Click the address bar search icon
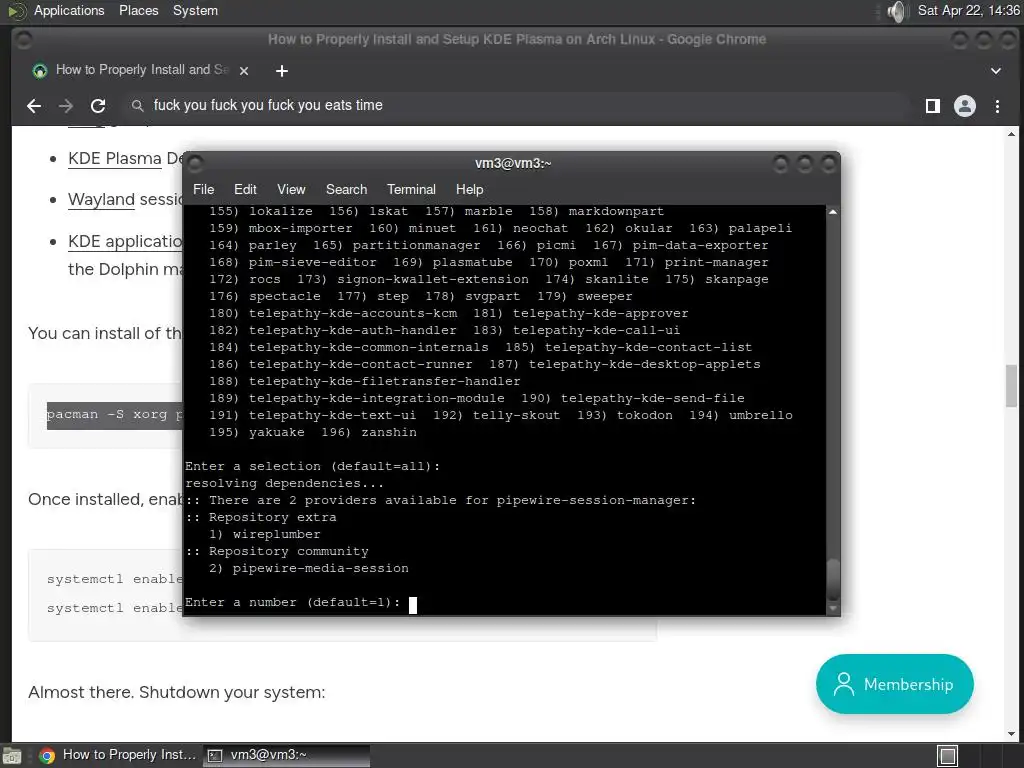The image size is (1024, 768). (x=137, y=105)
